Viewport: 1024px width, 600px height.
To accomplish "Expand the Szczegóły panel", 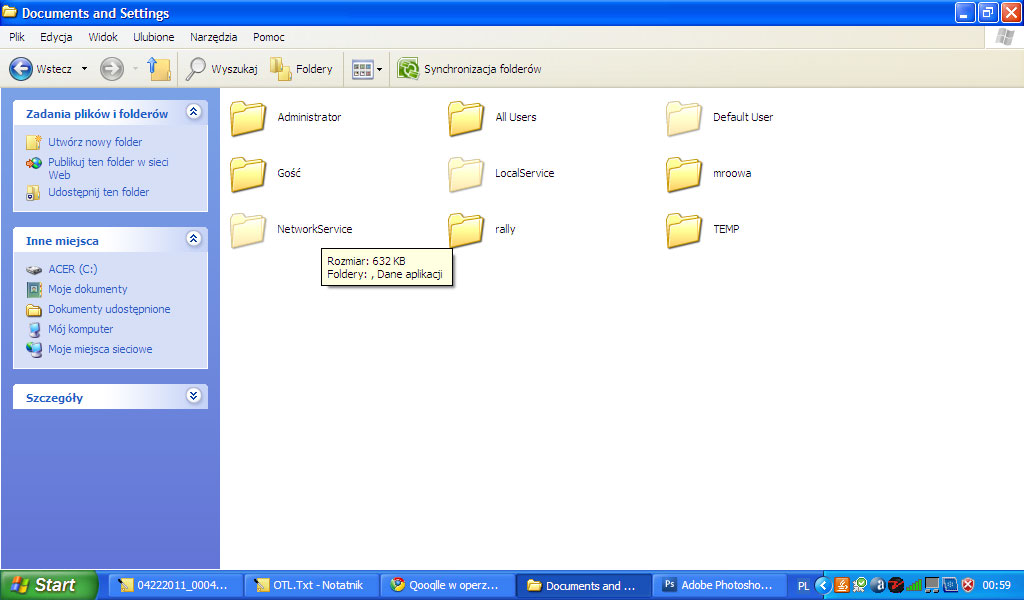I will [x=193, y=396].
